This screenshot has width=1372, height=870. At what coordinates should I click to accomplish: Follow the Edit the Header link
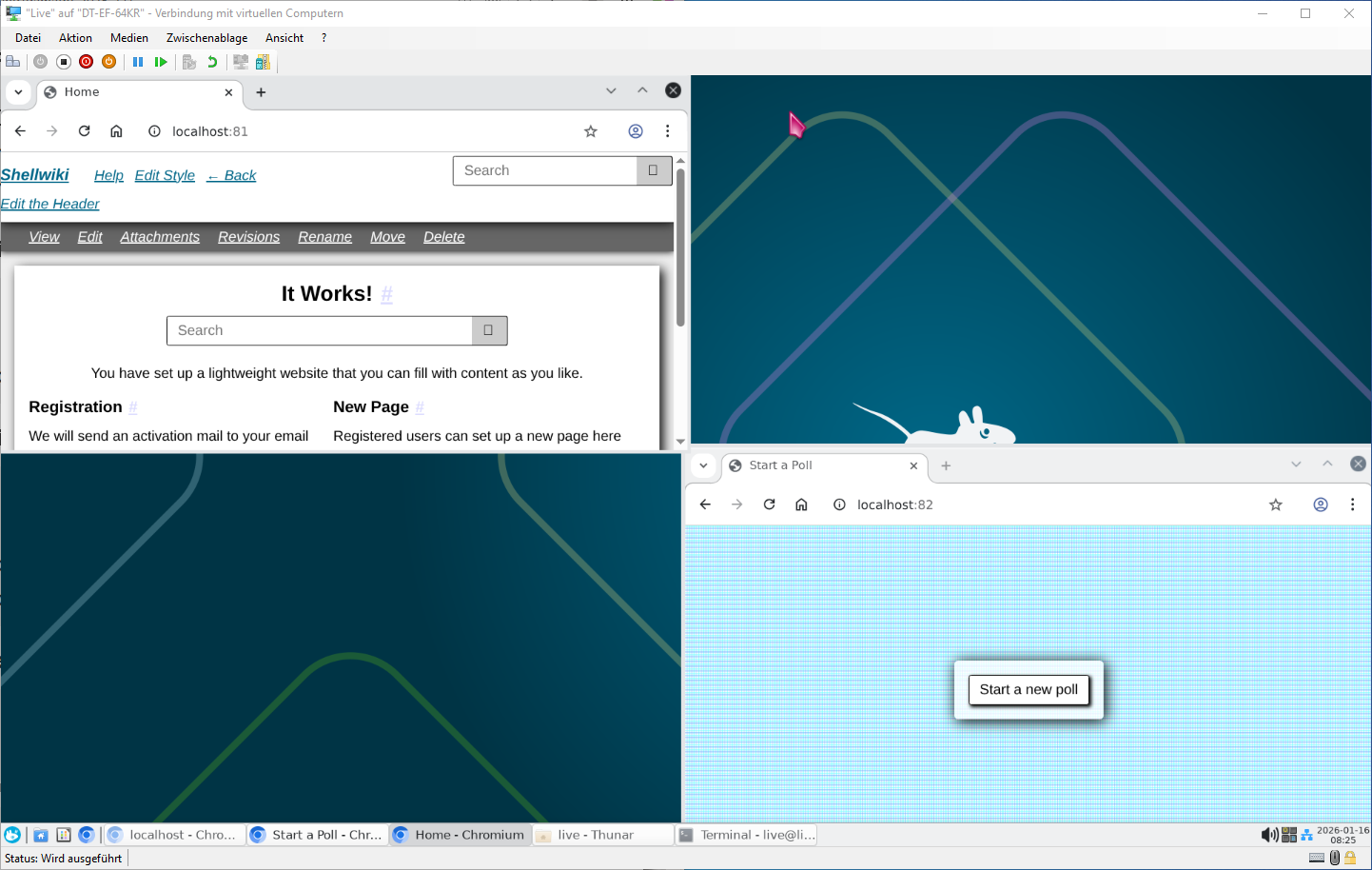(49, 204)
